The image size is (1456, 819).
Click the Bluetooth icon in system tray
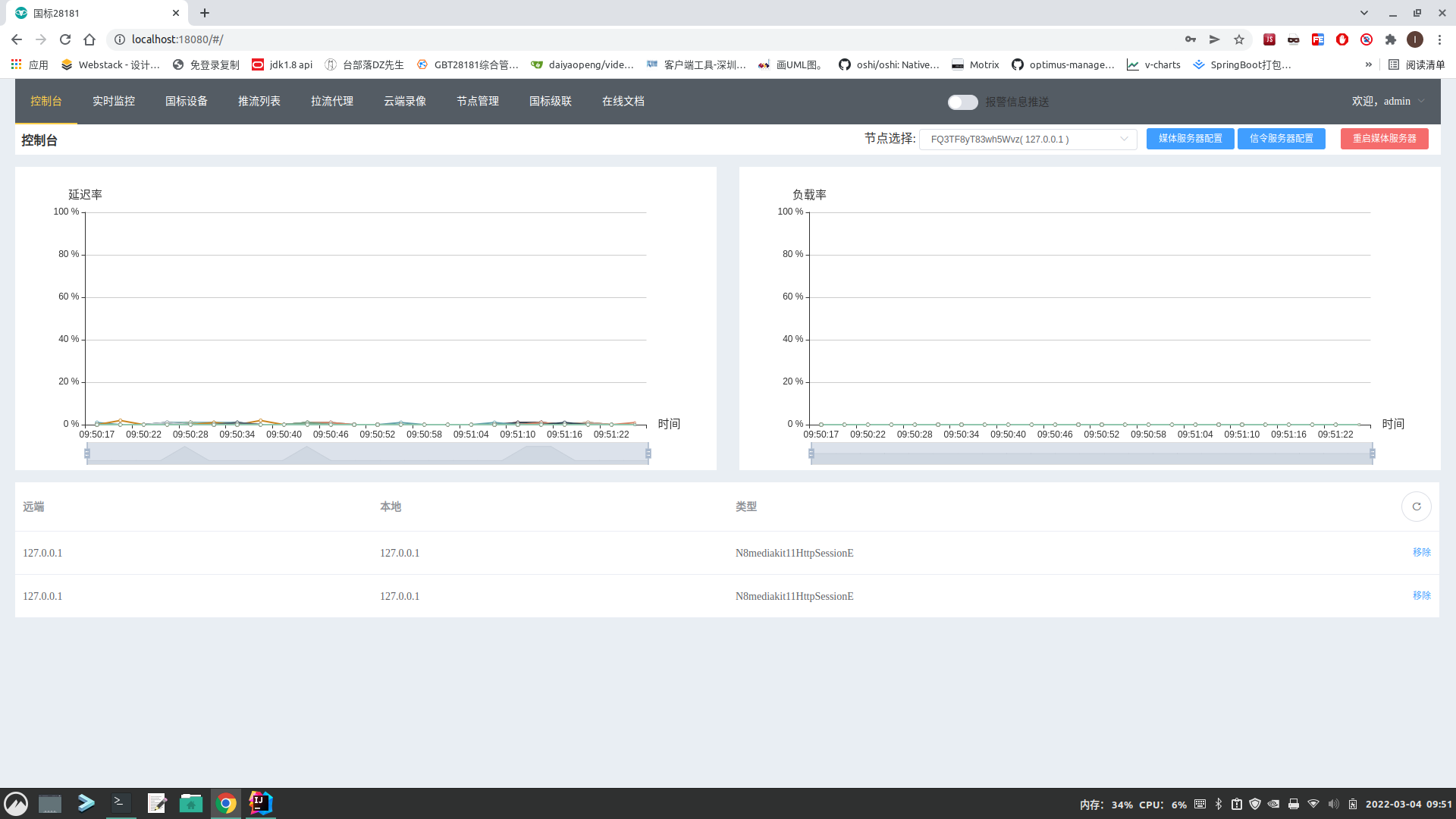pyautogui.click(x=1219, y=805)
